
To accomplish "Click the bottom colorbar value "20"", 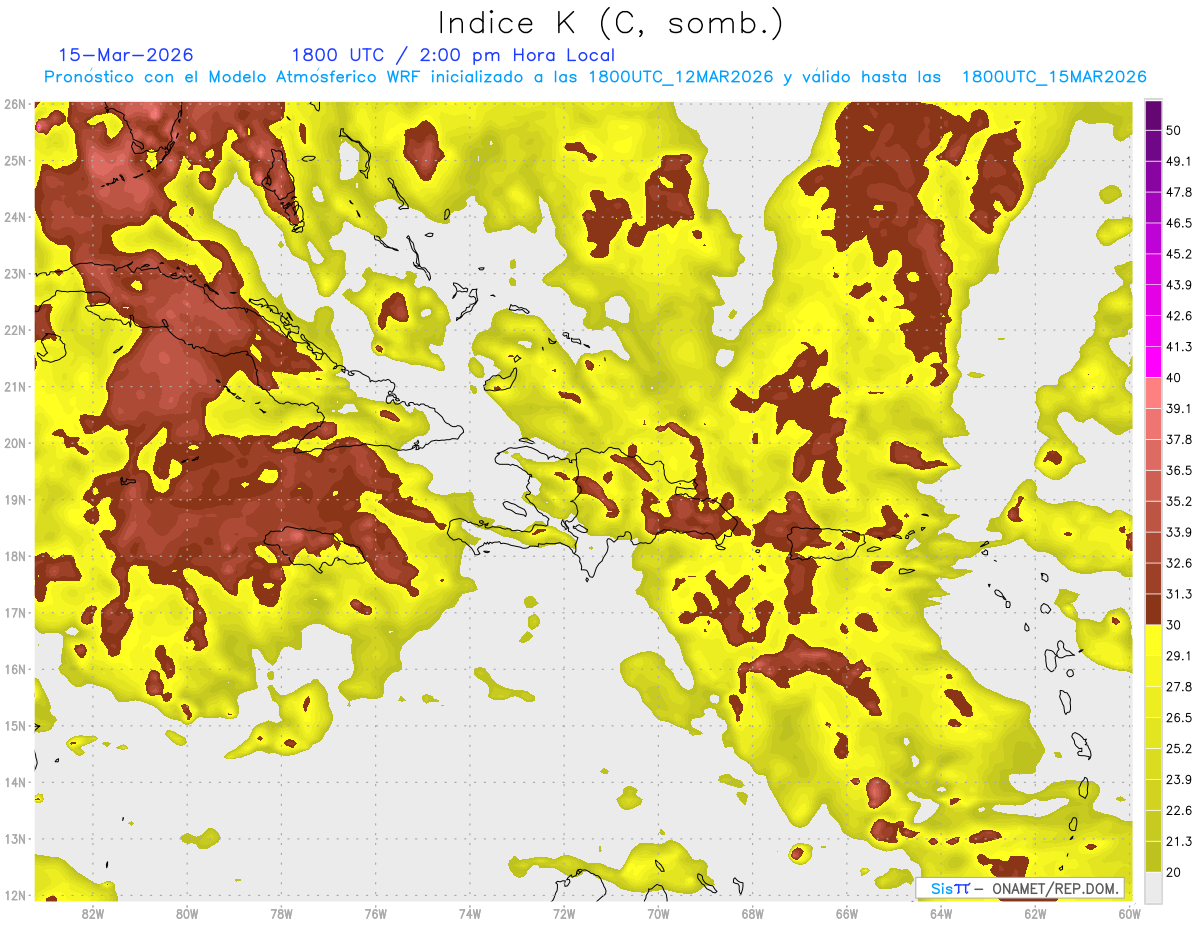I will [x=1174, y=873].
